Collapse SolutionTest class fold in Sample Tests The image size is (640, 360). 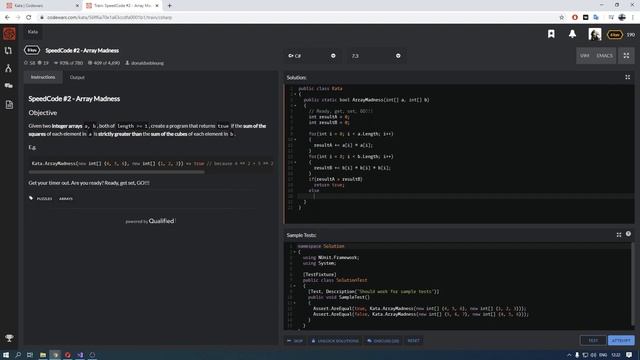[x=295, y=286]
